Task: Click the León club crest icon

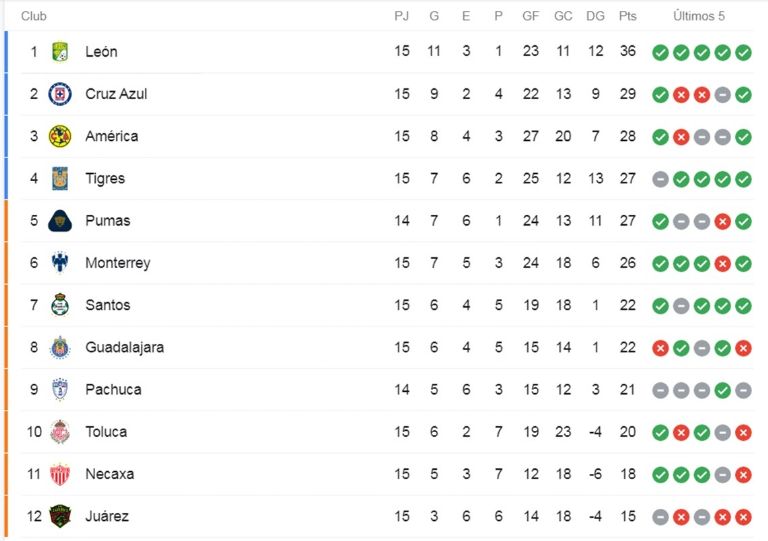Action: point(60,52)
